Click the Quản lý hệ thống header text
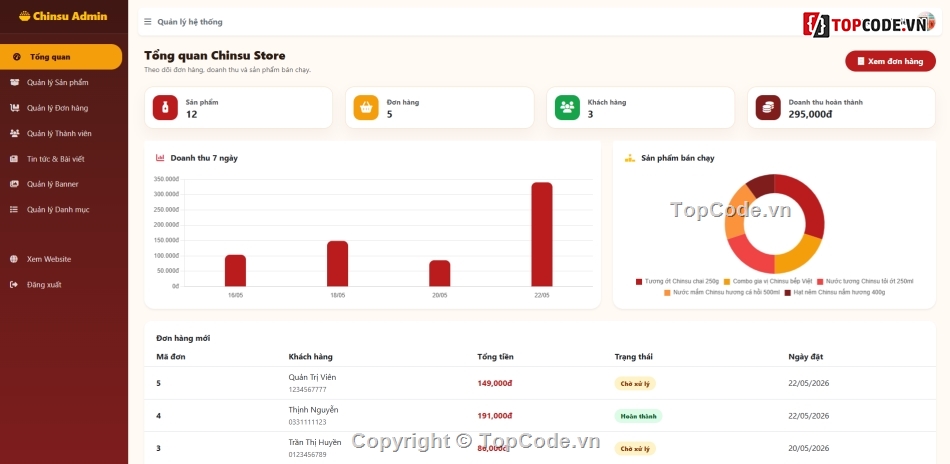 [190, 22]
